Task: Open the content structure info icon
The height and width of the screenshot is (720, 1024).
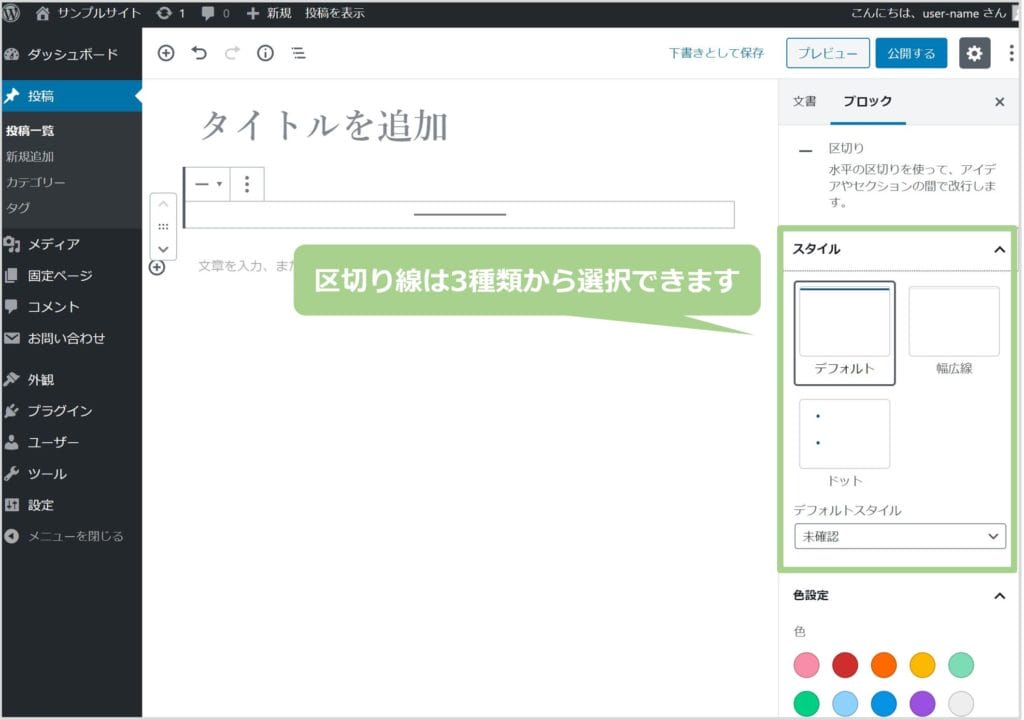Action: tap(265, 53)
